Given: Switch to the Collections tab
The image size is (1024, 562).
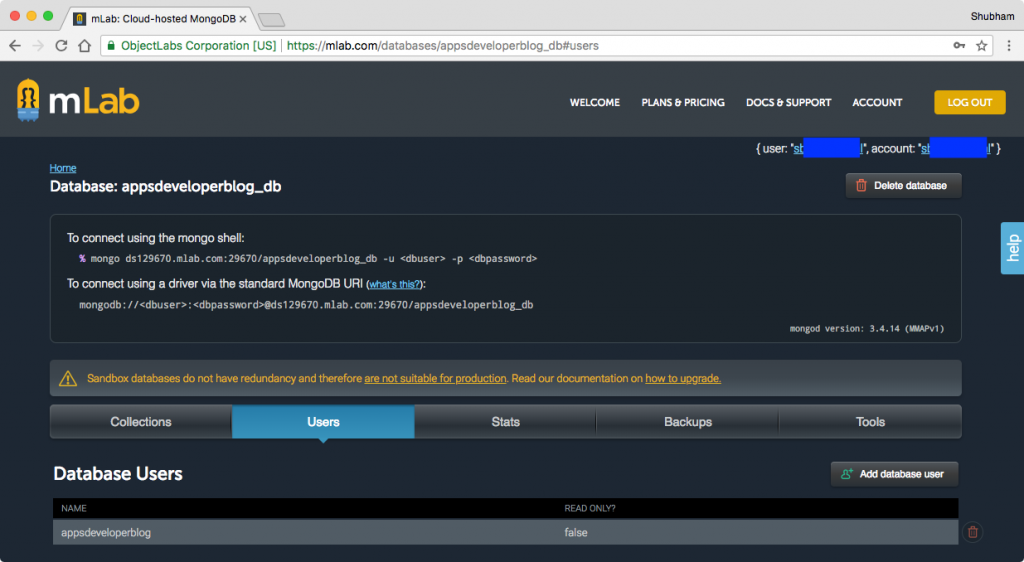Looking at the screenshot, I should [x=141, y=422].
